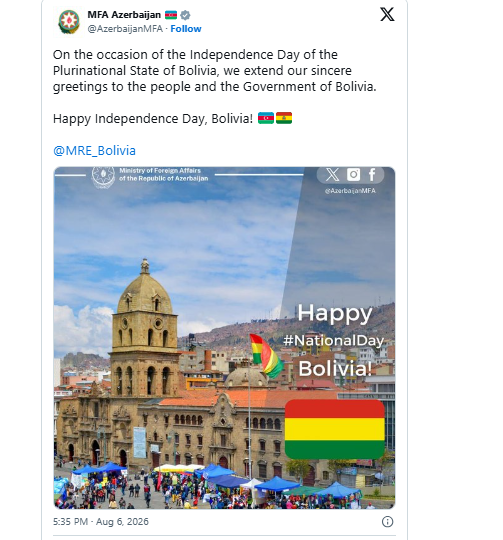Click the Facebook icon on the image banner
The image size is (503, 540).
(x=372, y=175)
